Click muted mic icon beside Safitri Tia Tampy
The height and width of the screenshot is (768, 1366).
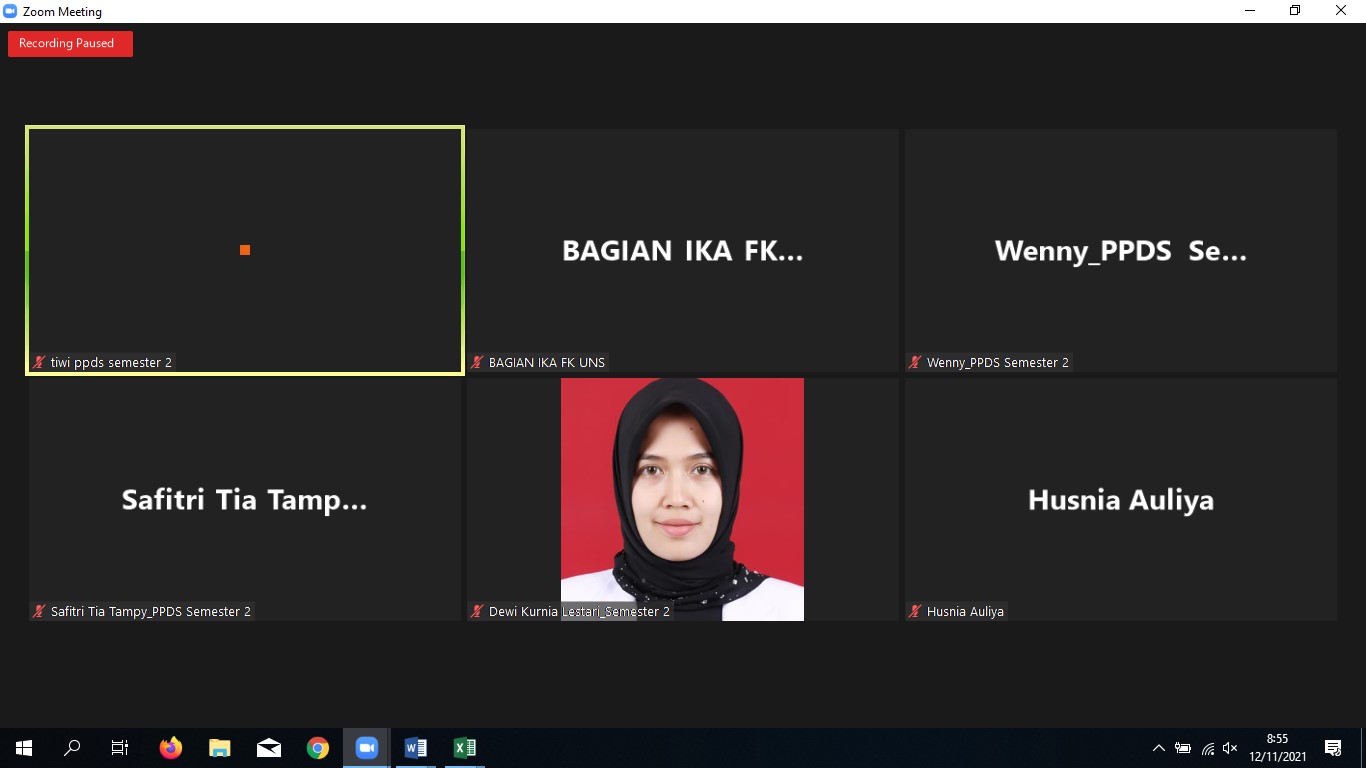pyautogui.click(x=40, y=611)
